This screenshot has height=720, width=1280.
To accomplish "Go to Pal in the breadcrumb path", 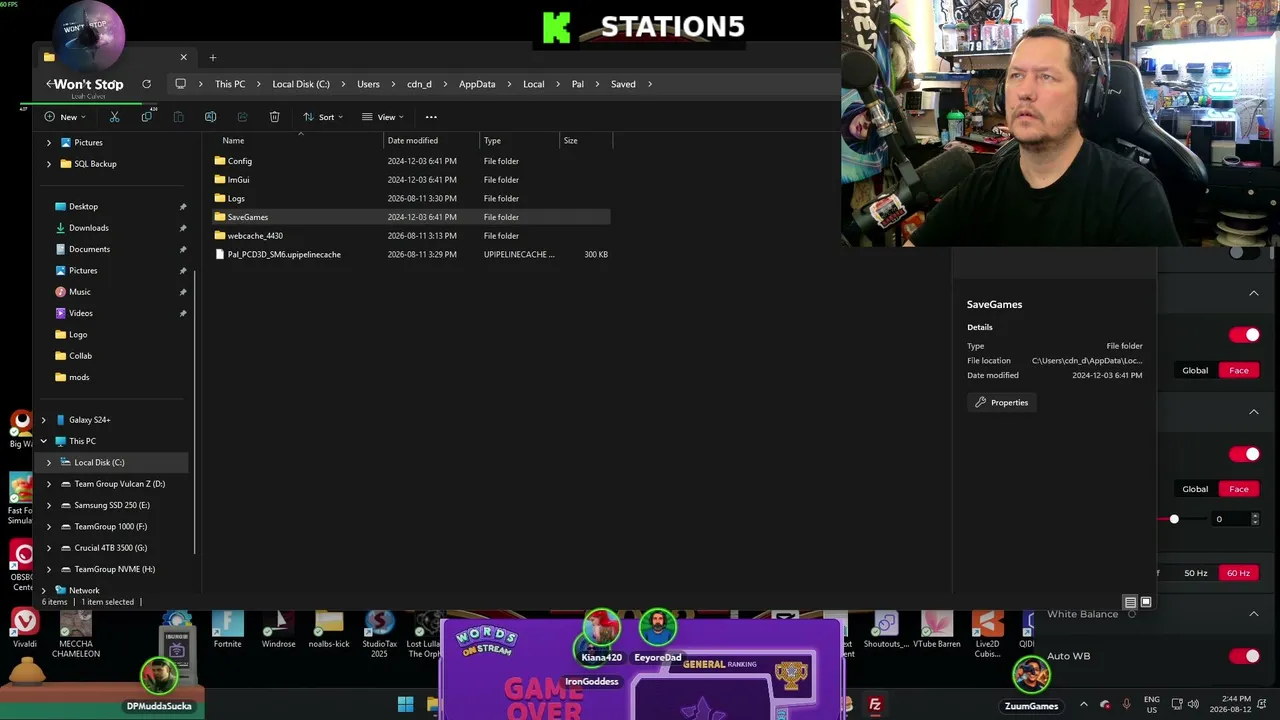I will click(578, 84).
